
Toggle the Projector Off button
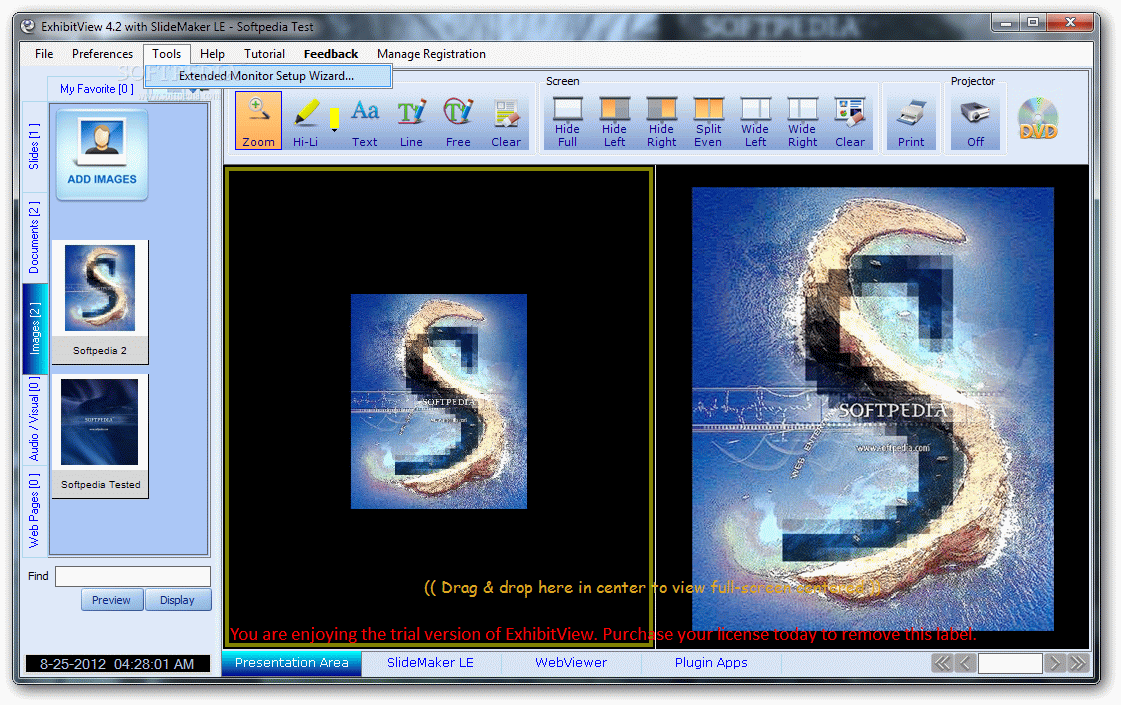pos(976,122)
